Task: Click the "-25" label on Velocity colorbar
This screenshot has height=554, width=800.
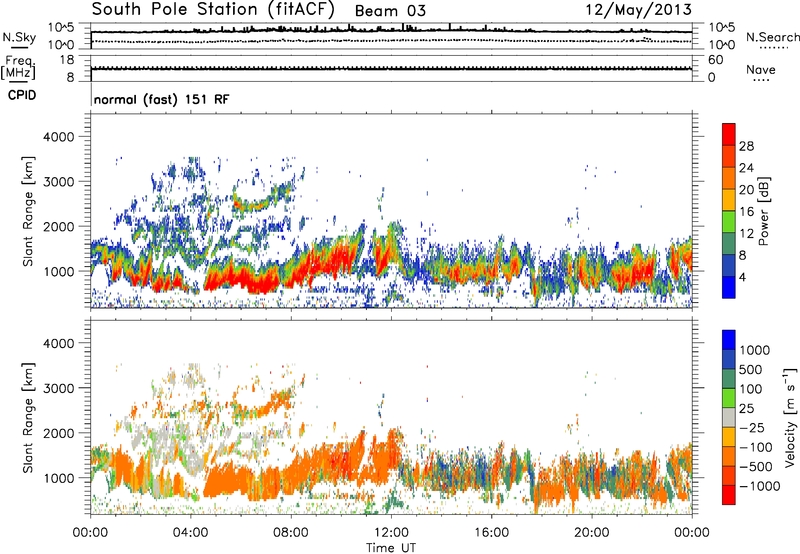Action: (754, 427)
